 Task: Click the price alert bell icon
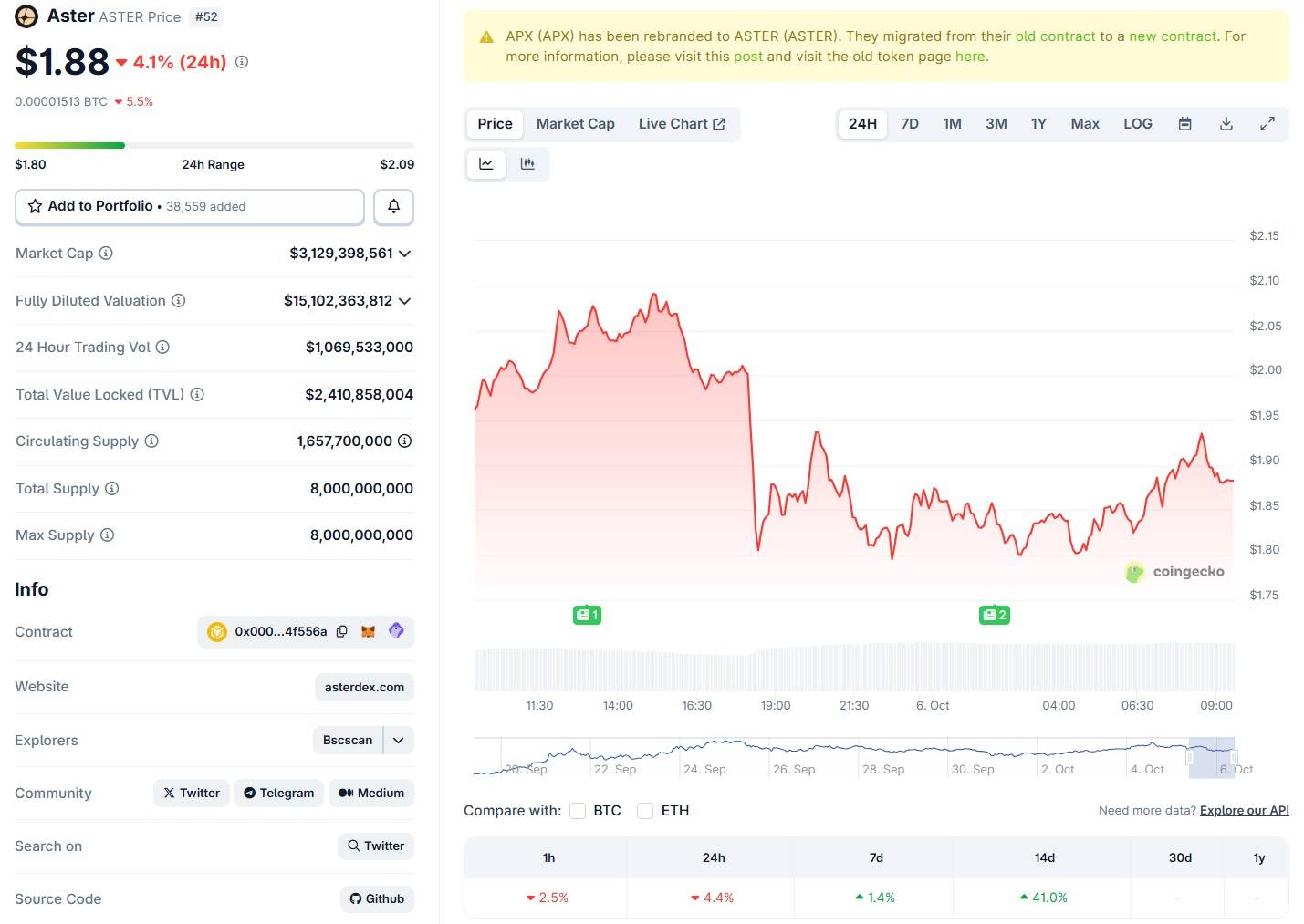[393, 206]
